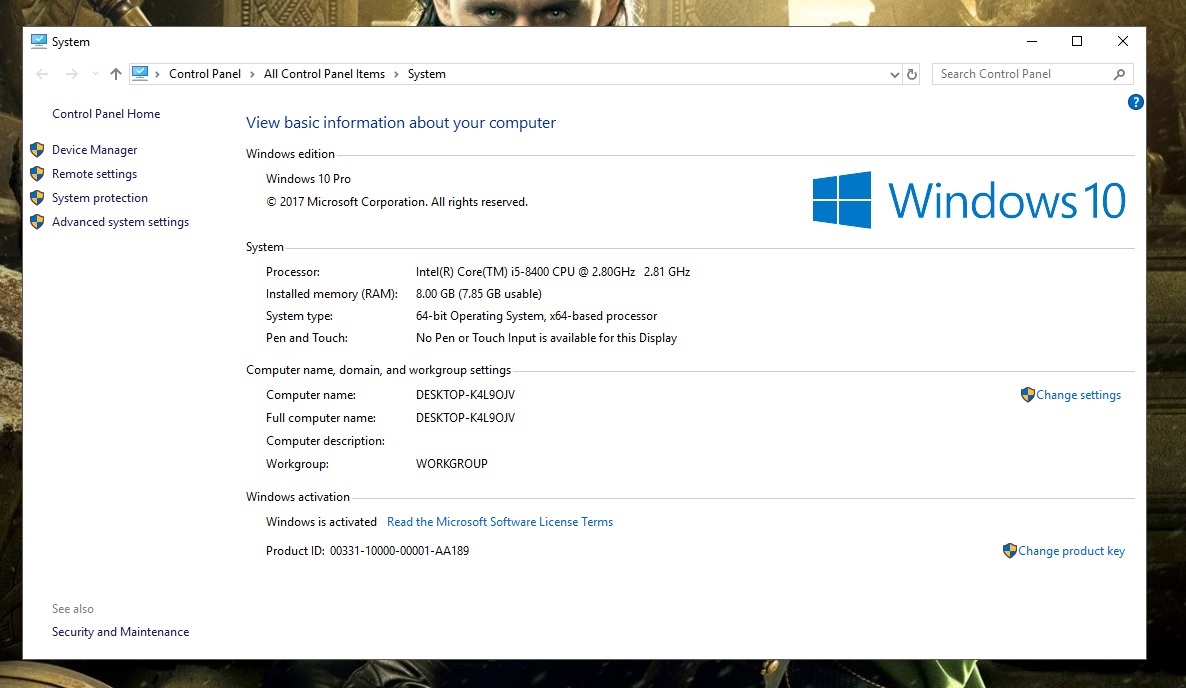Click the 8.00 GB installed memory value
The height and width of the screenshot is (688, 1186).
pos(479,294)
